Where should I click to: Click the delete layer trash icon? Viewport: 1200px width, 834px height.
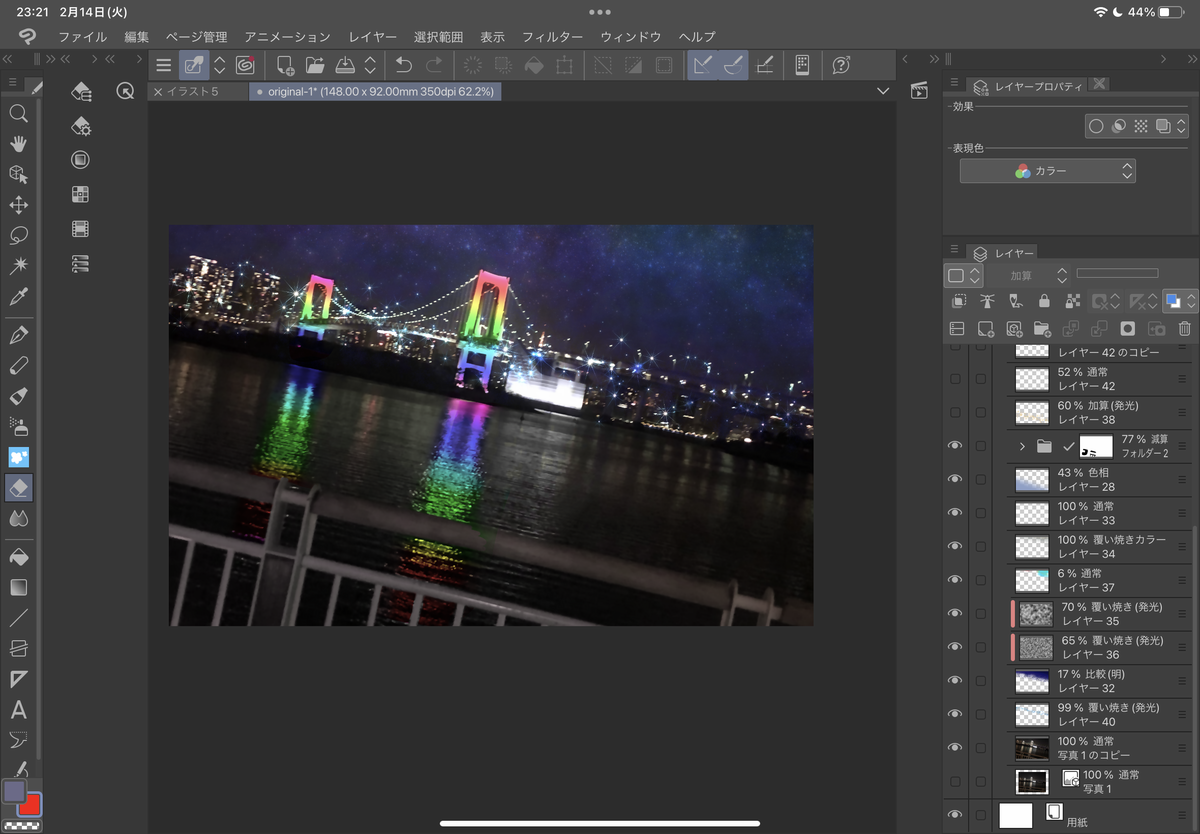click(x=1185, y=328)
